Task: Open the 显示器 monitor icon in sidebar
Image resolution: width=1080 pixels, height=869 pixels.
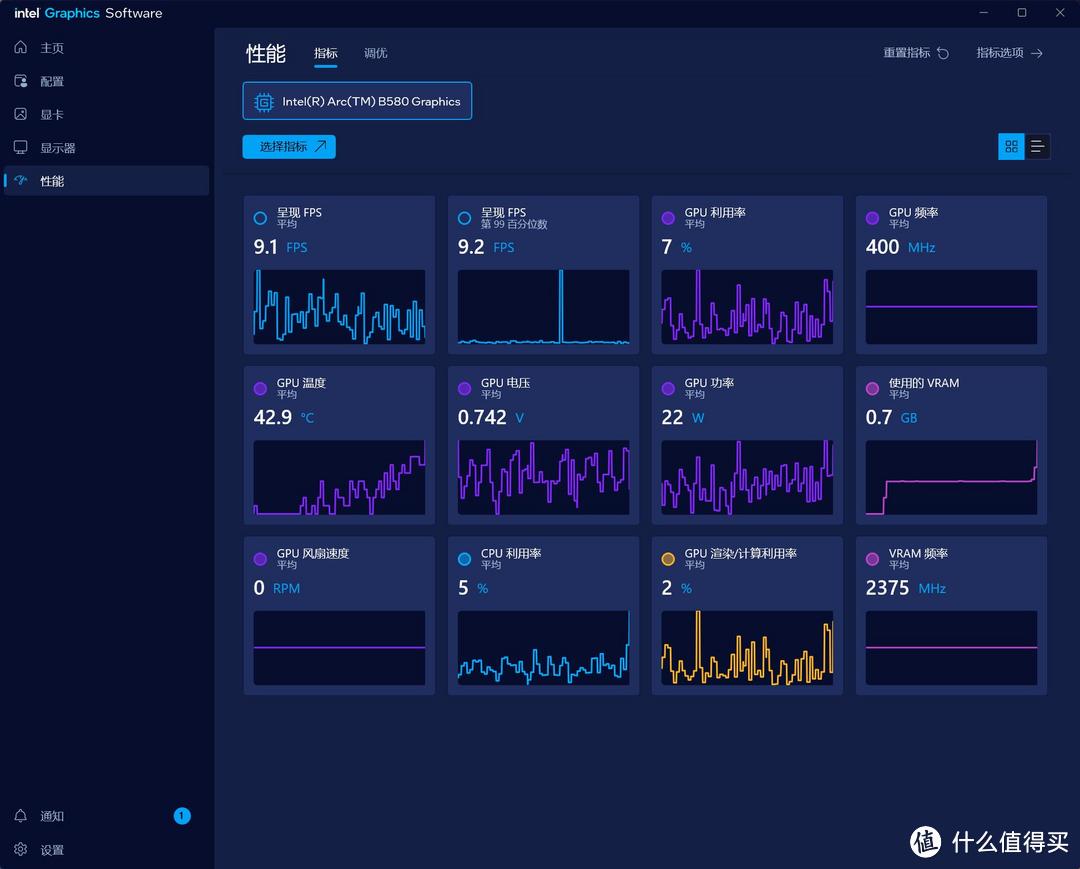Action: pyautogui.click(x=21, y=147)
